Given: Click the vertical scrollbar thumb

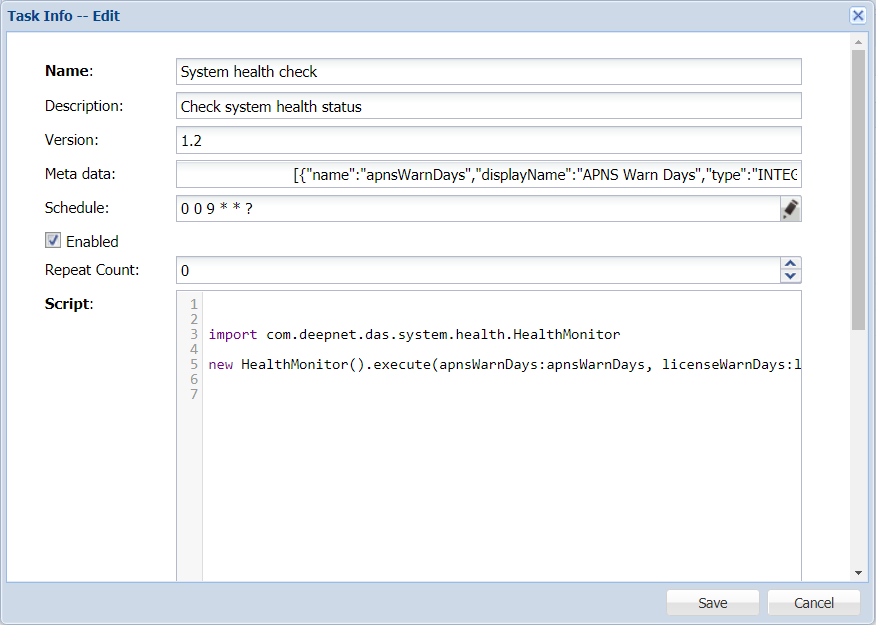Looking at the screenshot, I should coord(858,190).
